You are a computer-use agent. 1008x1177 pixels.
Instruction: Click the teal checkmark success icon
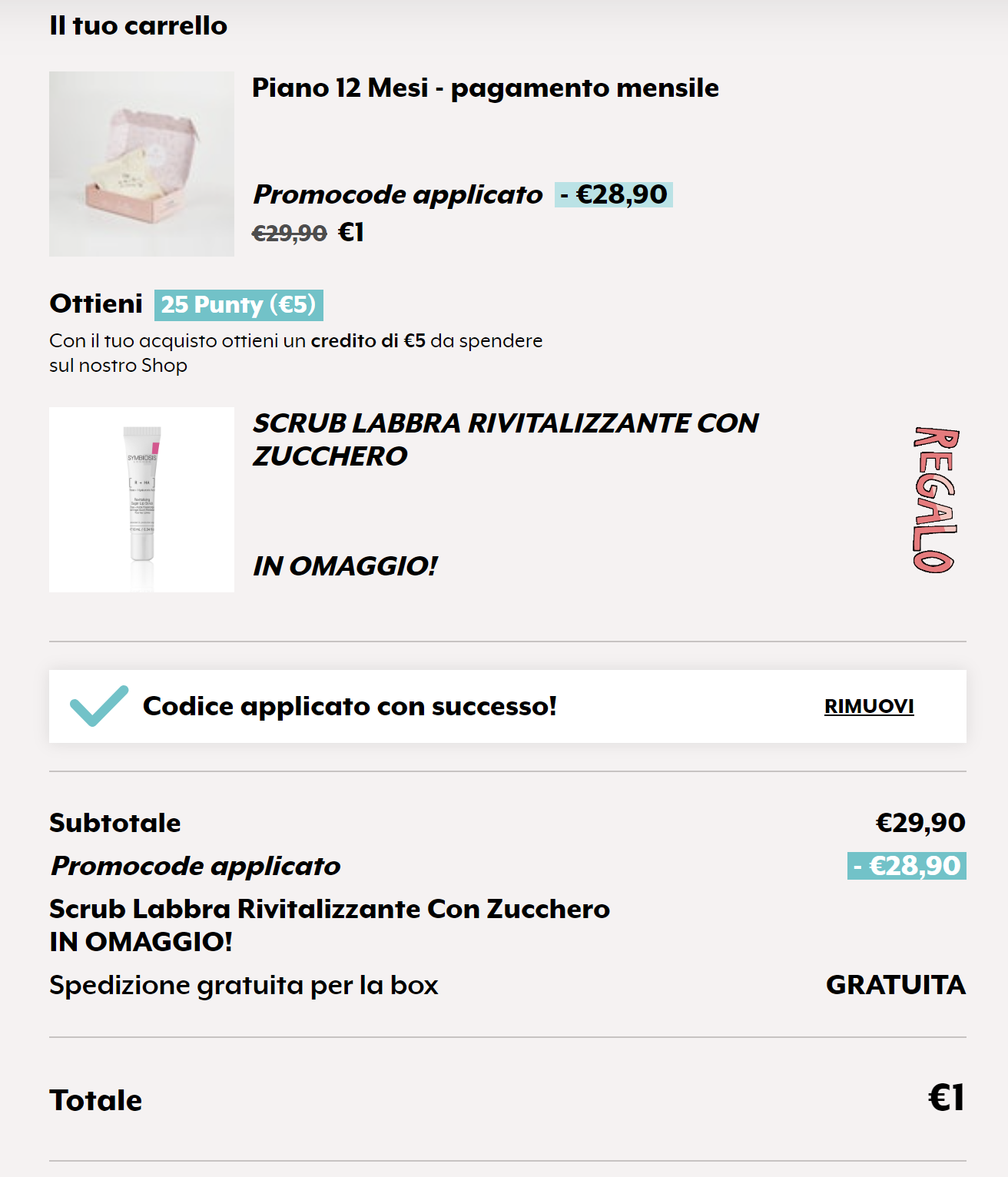click(x=98, y=705)
